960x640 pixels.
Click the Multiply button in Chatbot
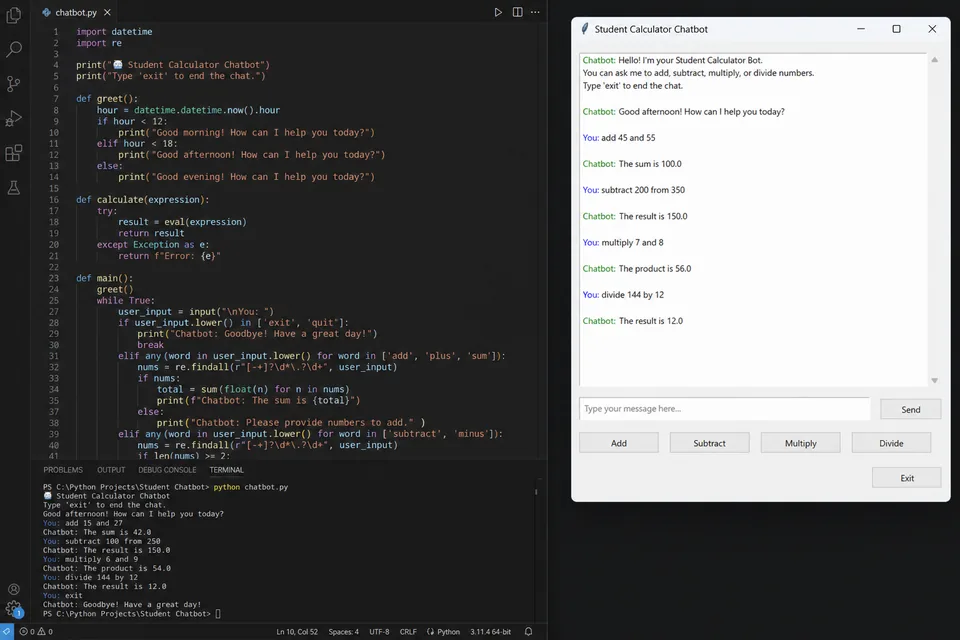coord(800,443)
